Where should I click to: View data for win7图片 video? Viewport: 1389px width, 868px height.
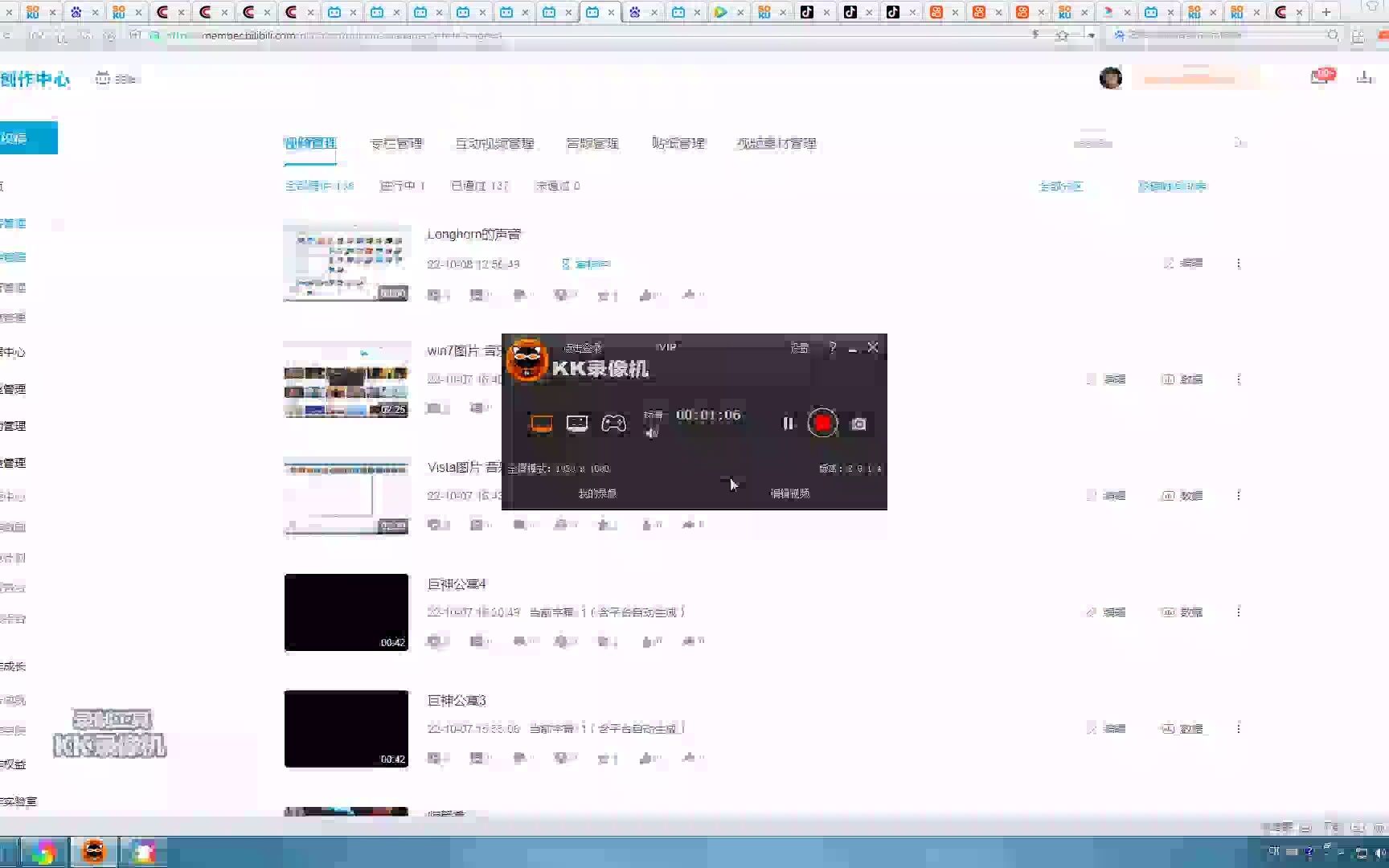(x=1182, y=379)
